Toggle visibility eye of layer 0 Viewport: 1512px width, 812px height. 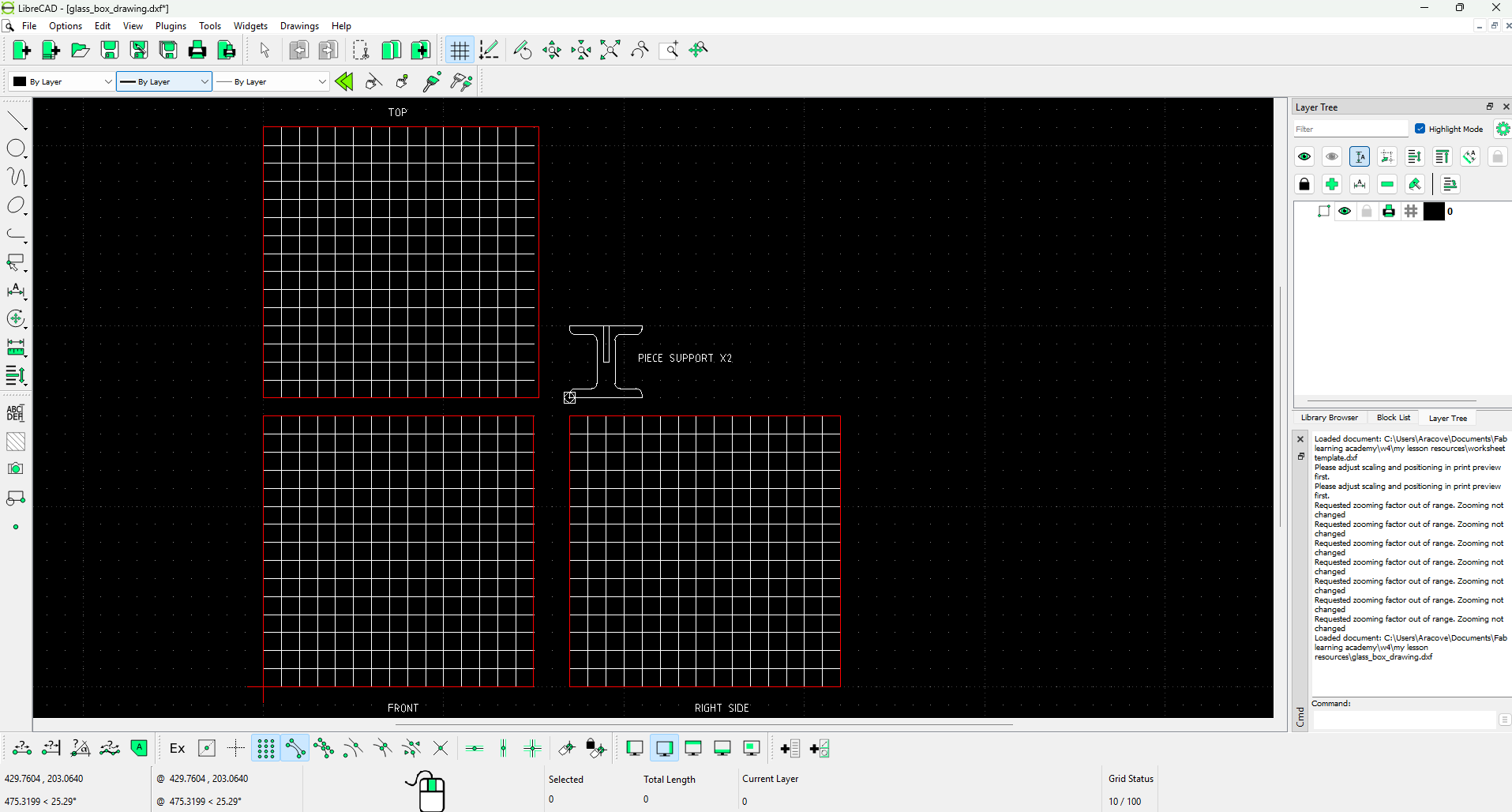tap(1345, 212)
